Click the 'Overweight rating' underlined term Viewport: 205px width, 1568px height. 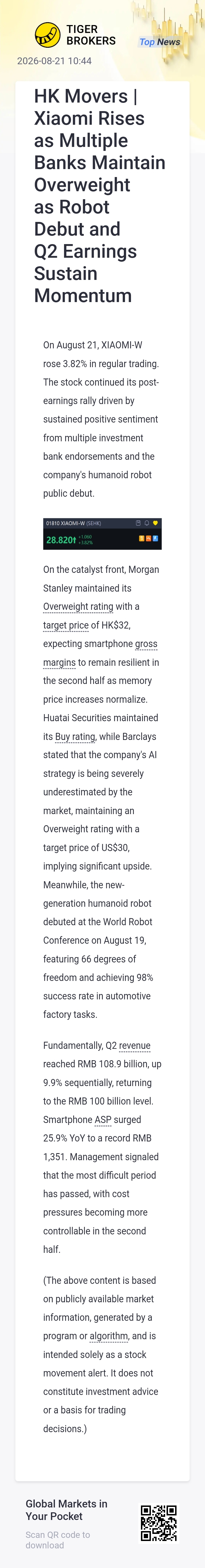[x=78, y=606]
